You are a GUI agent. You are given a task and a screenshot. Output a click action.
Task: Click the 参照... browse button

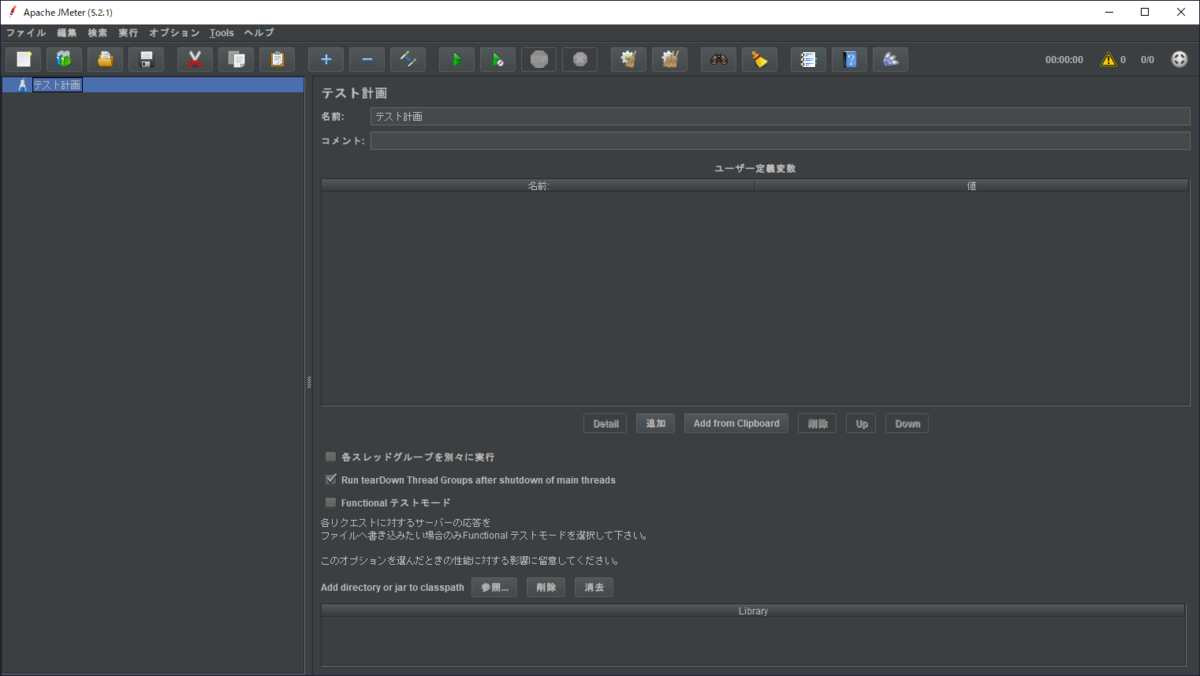tap(494, 588)
